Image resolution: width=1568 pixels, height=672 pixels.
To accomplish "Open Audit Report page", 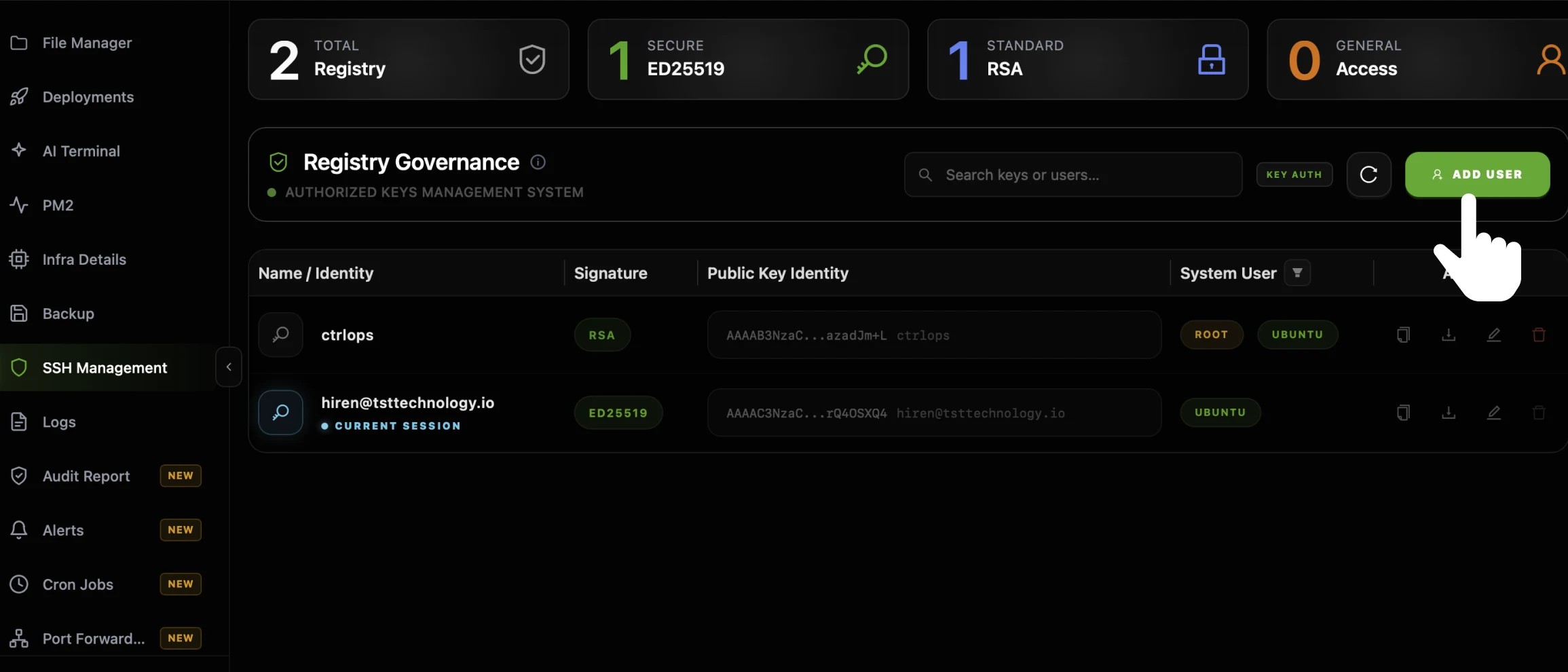I will point(86,476).
